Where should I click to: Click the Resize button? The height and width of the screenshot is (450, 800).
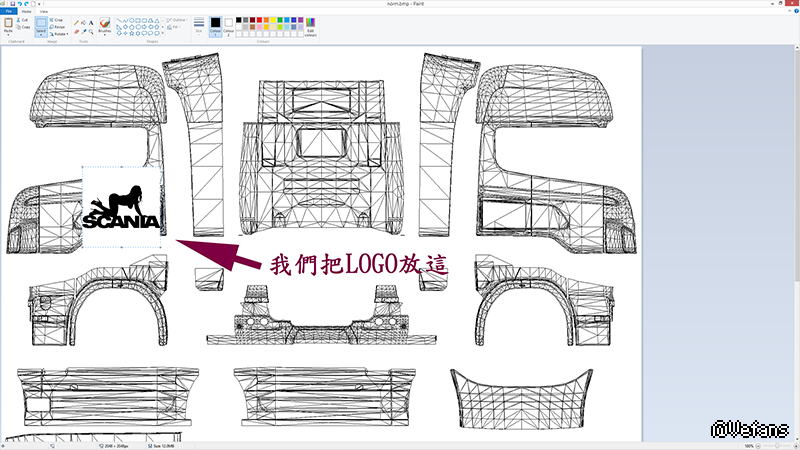(x=57, y=27)
